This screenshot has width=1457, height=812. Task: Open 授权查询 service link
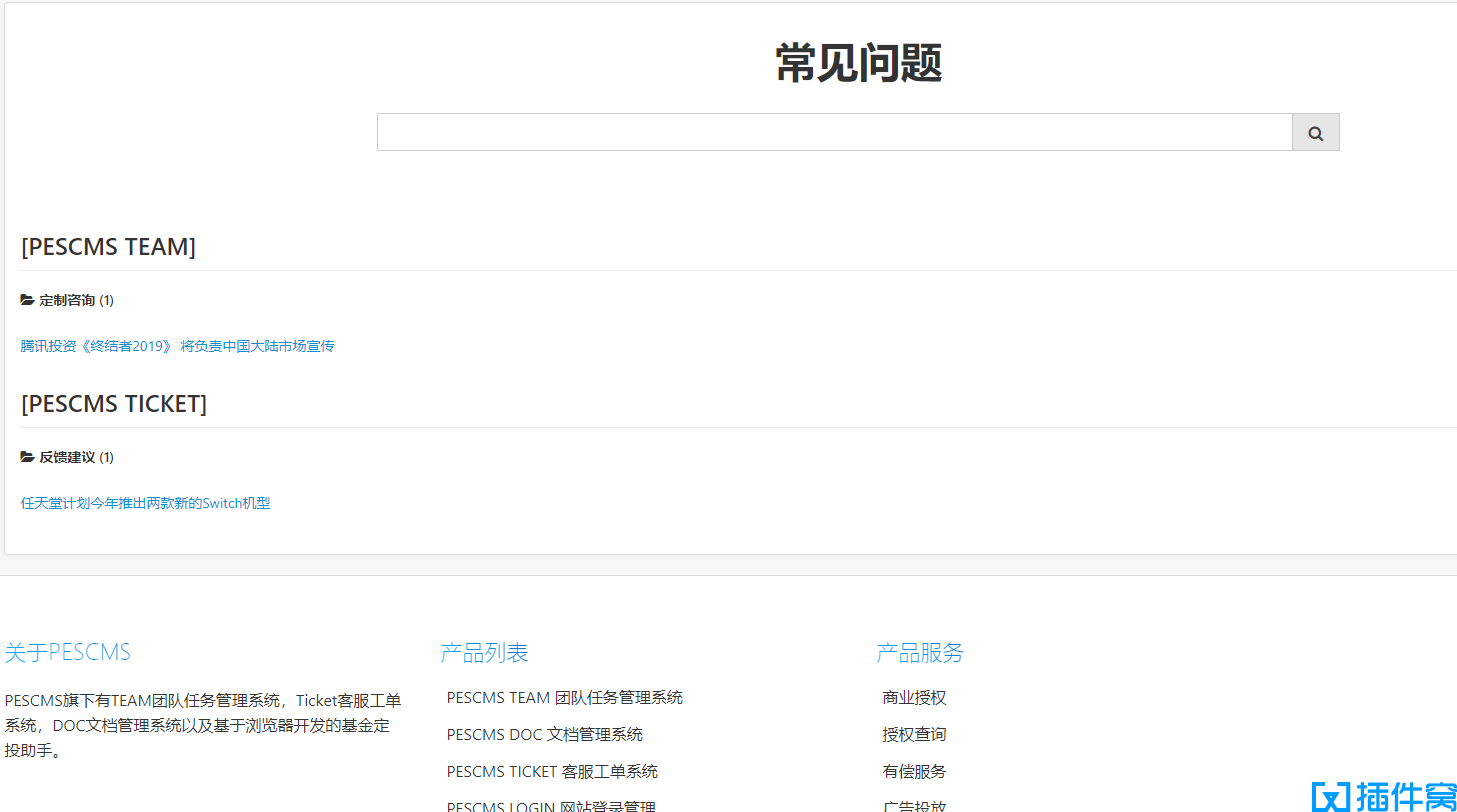click(x=914, y=734)
